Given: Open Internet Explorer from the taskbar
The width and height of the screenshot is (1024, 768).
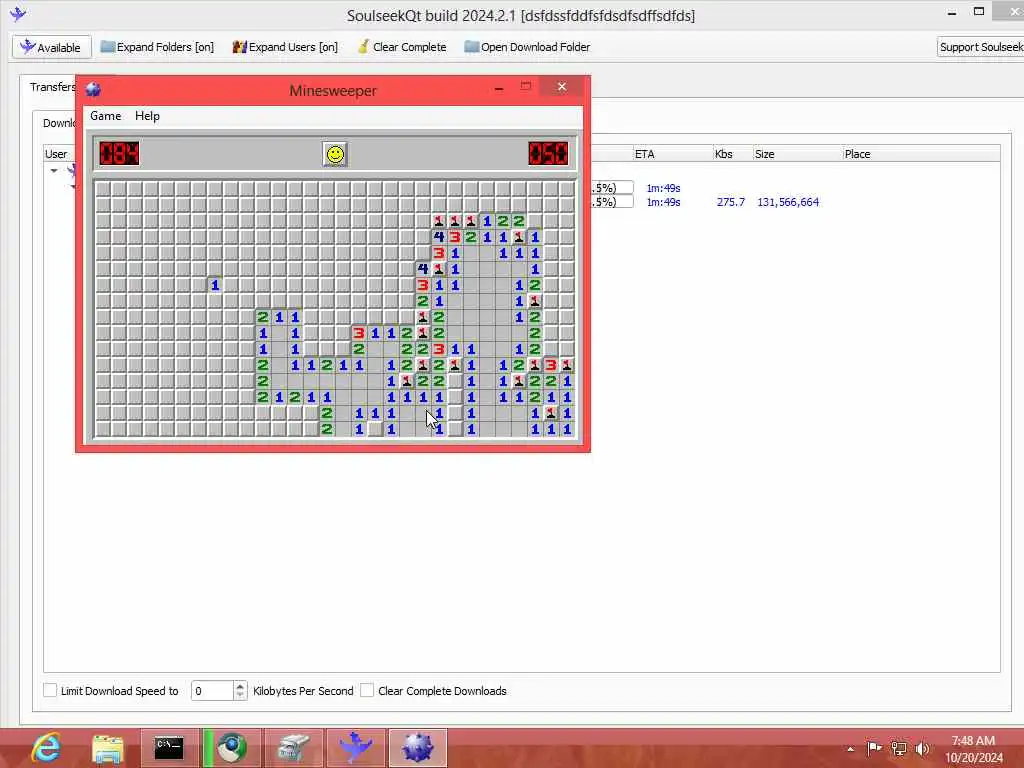Looking at the screenshot, I should click(x=46, y=748).
